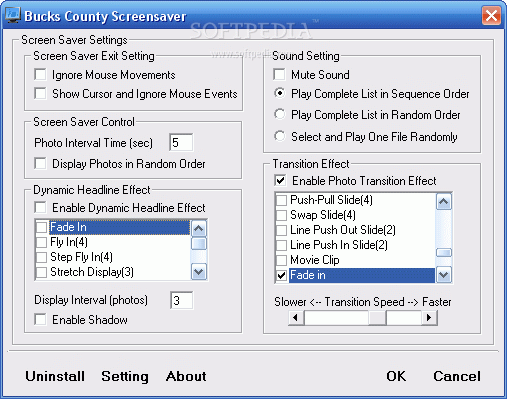Image resolution: width=507 pixels, height=399 pixels.
Task: Select the Line Push Out Slide(2) row
Action: coord(362,230)
